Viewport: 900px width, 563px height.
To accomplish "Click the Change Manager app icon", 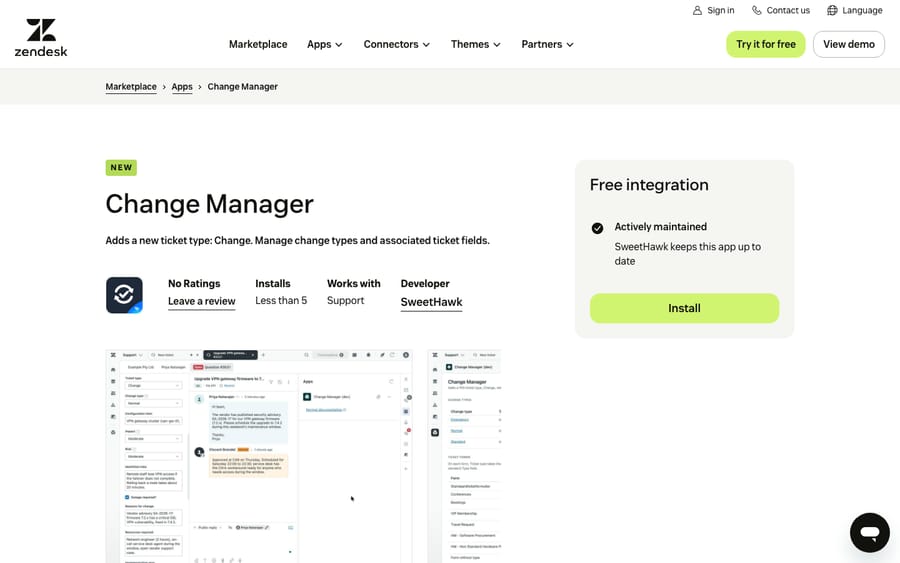I will tap(124, 295).
